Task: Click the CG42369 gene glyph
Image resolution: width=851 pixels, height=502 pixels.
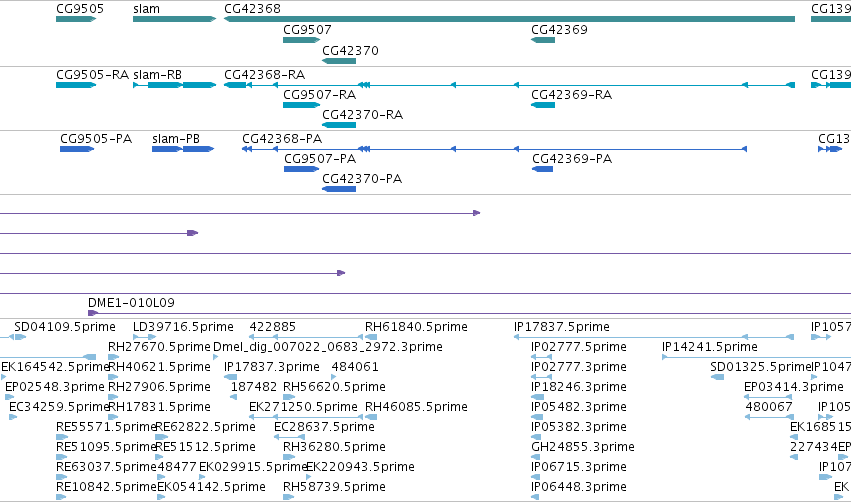Action: 543,40
